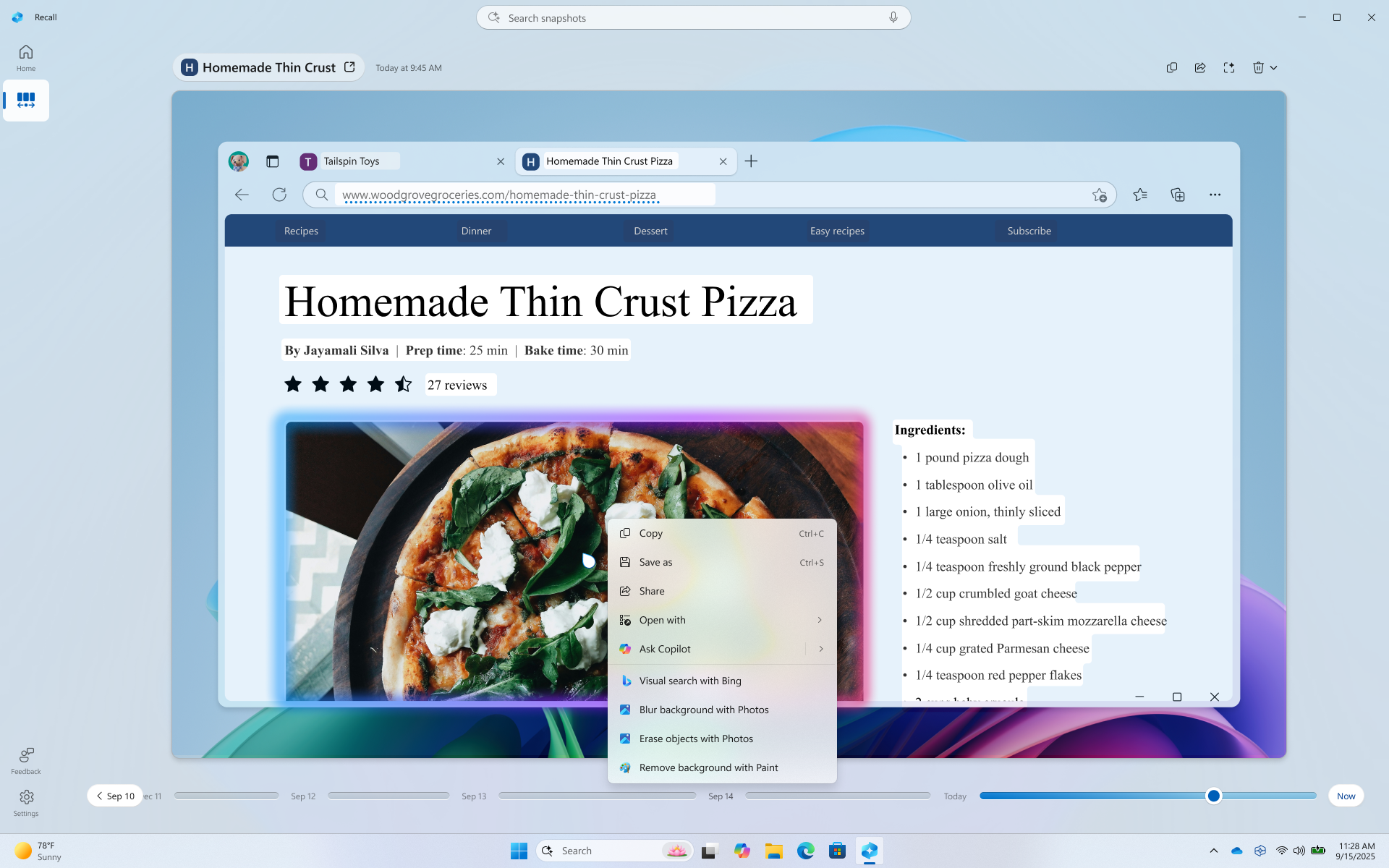Expand the Ask Copilot submenu arrow

point(821,649)
